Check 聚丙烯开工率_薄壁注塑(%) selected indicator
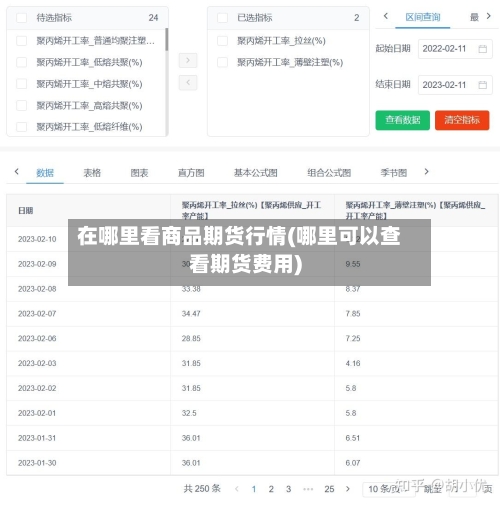500x506 pixels. [222, 62]
